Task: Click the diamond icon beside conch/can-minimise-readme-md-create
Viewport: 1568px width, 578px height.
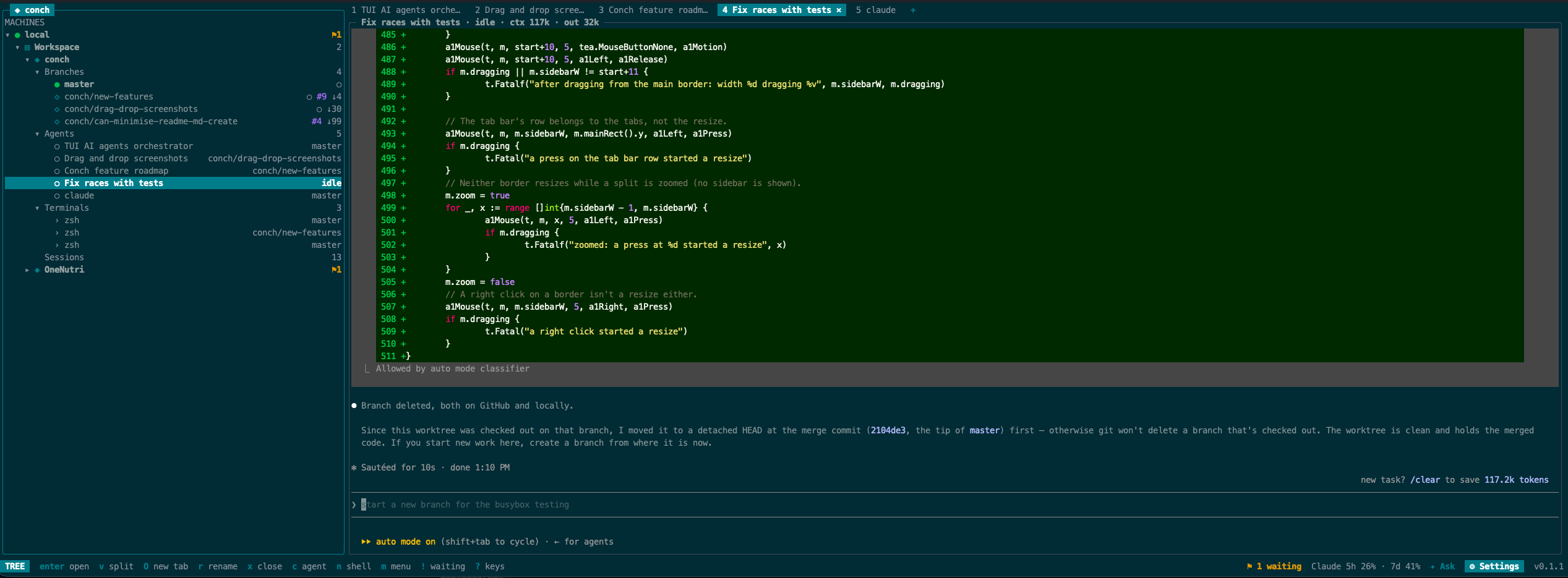Action: [x=57, y=121]
